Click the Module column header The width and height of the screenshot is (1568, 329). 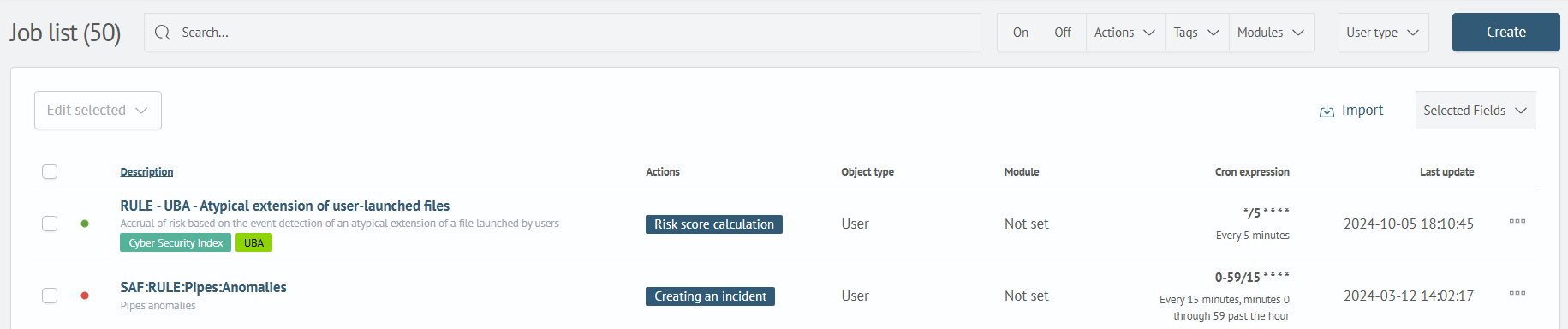1022,172
